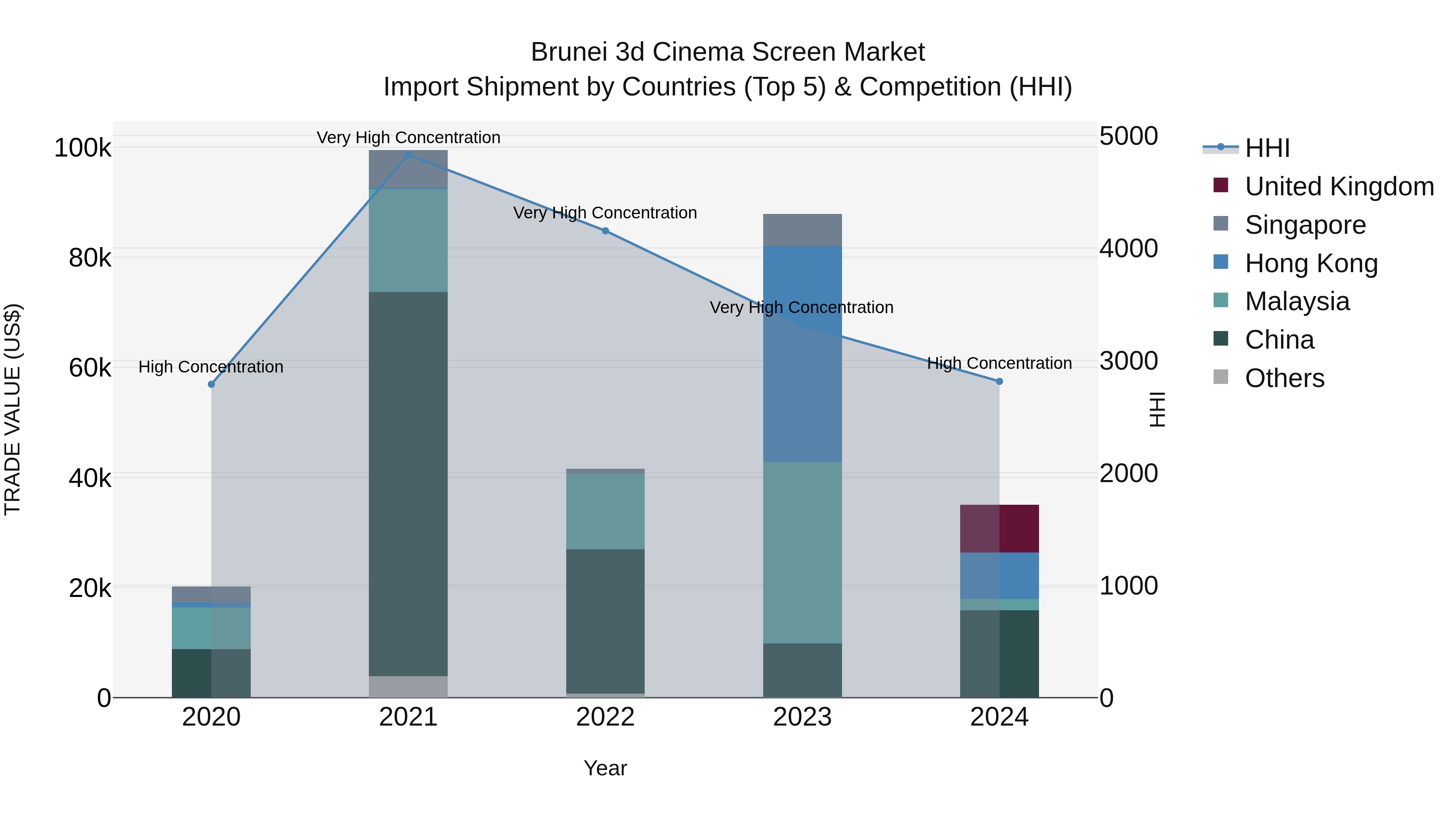Image resolution: width=1456 pixels, height=819 pixels.
Task: Click the Malaysia teal legend swatch
Action: [x=1221, y=300]
